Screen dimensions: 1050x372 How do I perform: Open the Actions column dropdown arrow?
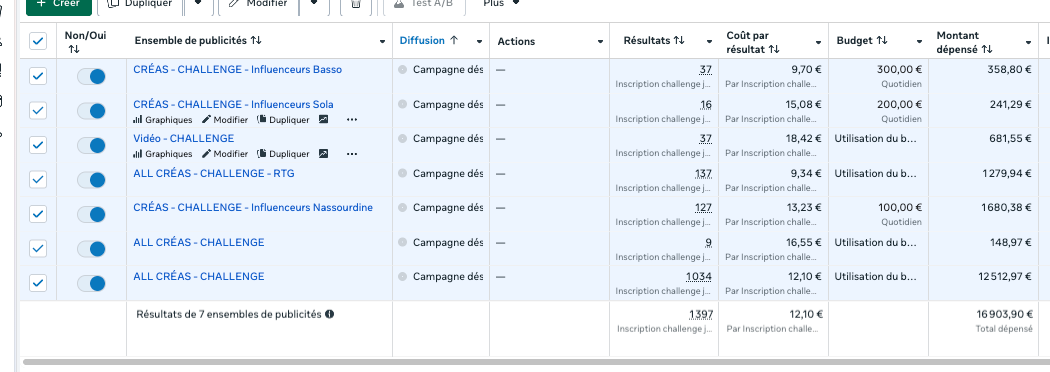600,41
